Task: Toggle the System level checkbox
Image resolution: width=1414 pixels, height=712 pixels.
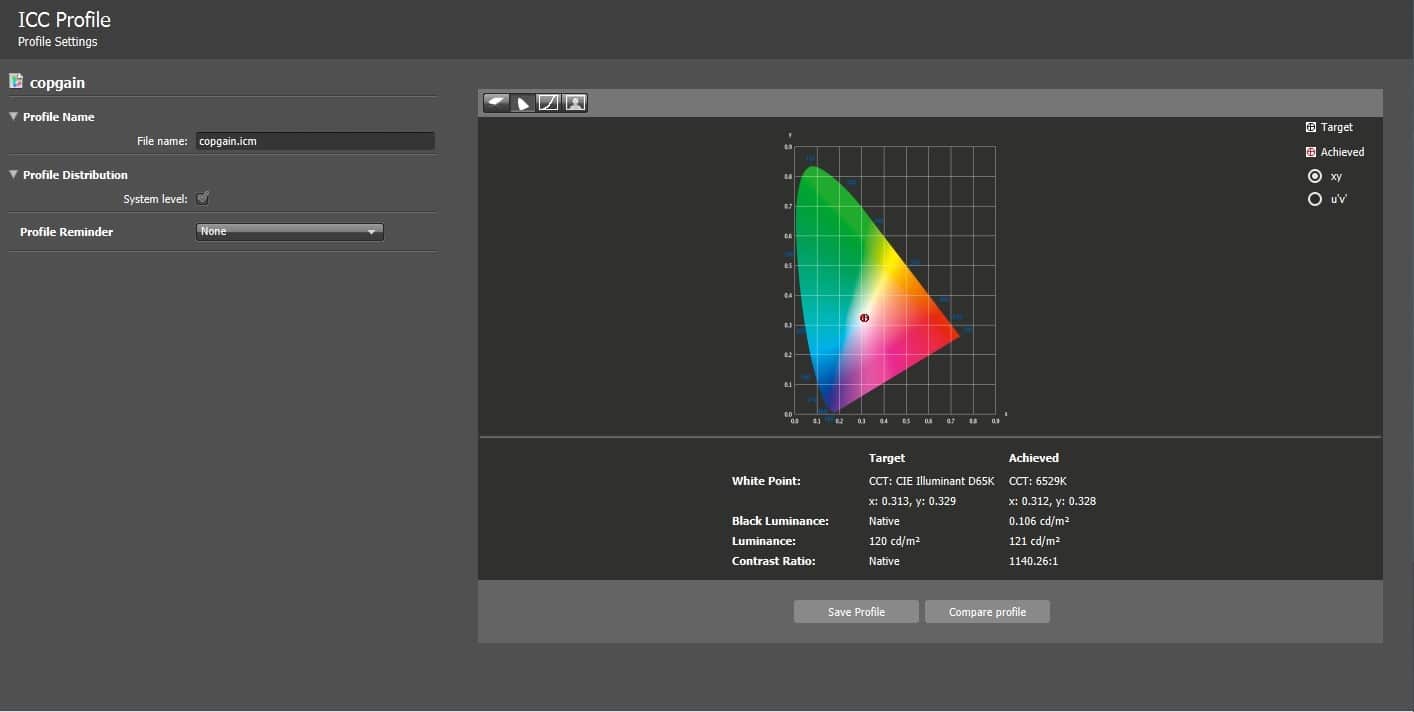Action: (203, 198)
